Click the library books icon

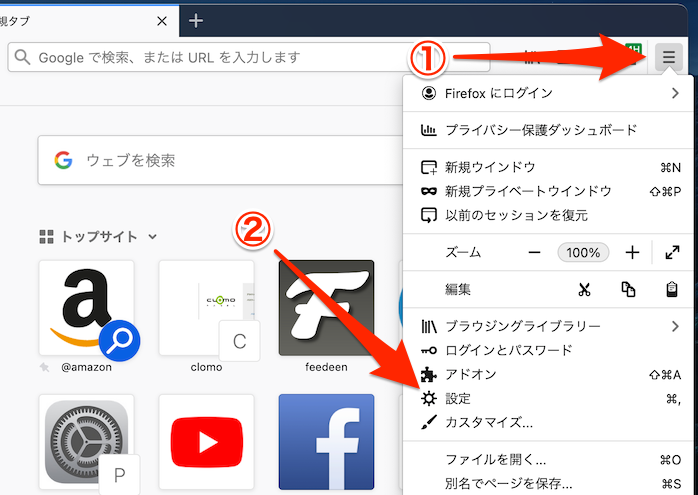[429, 327]
